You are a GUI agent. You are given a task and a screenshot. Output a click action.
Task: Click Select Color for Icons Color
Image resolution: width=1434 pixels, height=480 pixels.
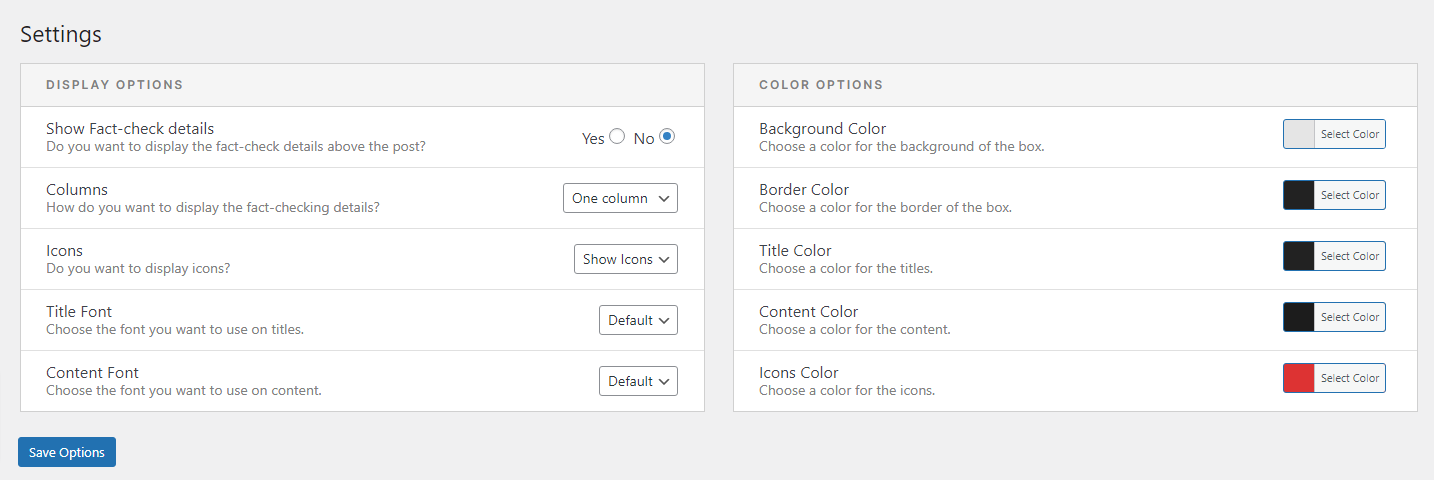[1349, 378]
